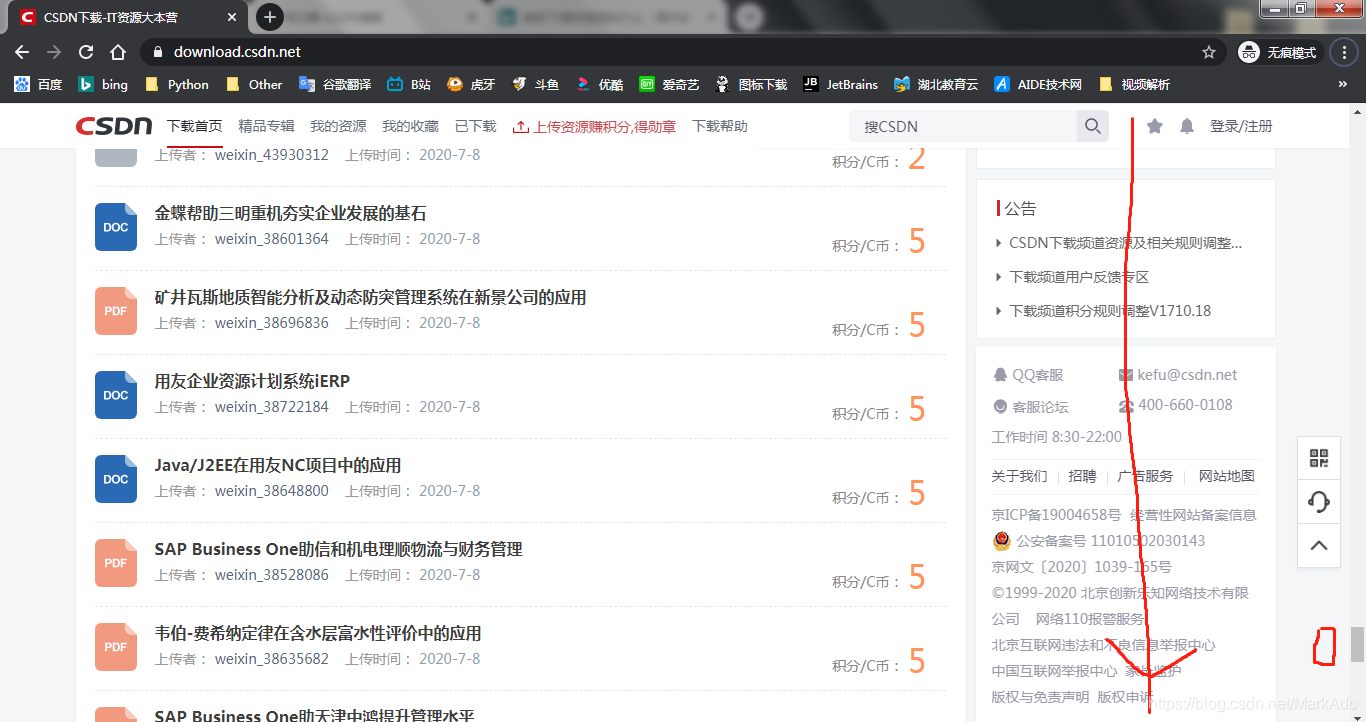Click 登录/注册 login link
Image resolution: width=1366 pixels, height=722 pixels.
coord(1241,126)
